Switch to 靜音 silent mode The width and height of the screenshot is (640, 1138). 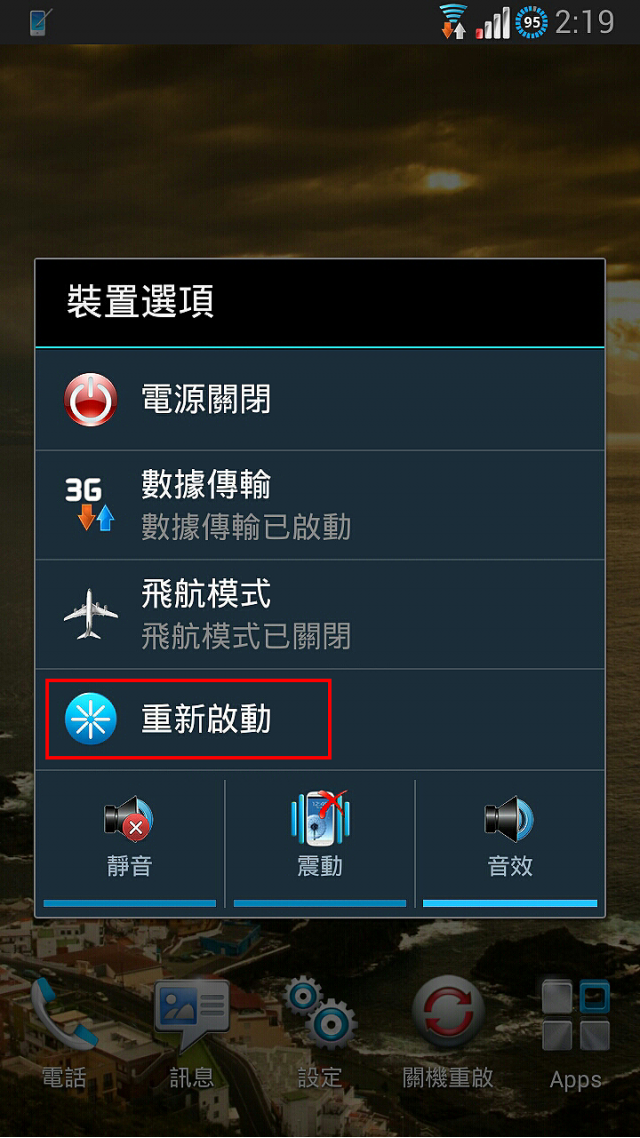[x=130, y=842]
